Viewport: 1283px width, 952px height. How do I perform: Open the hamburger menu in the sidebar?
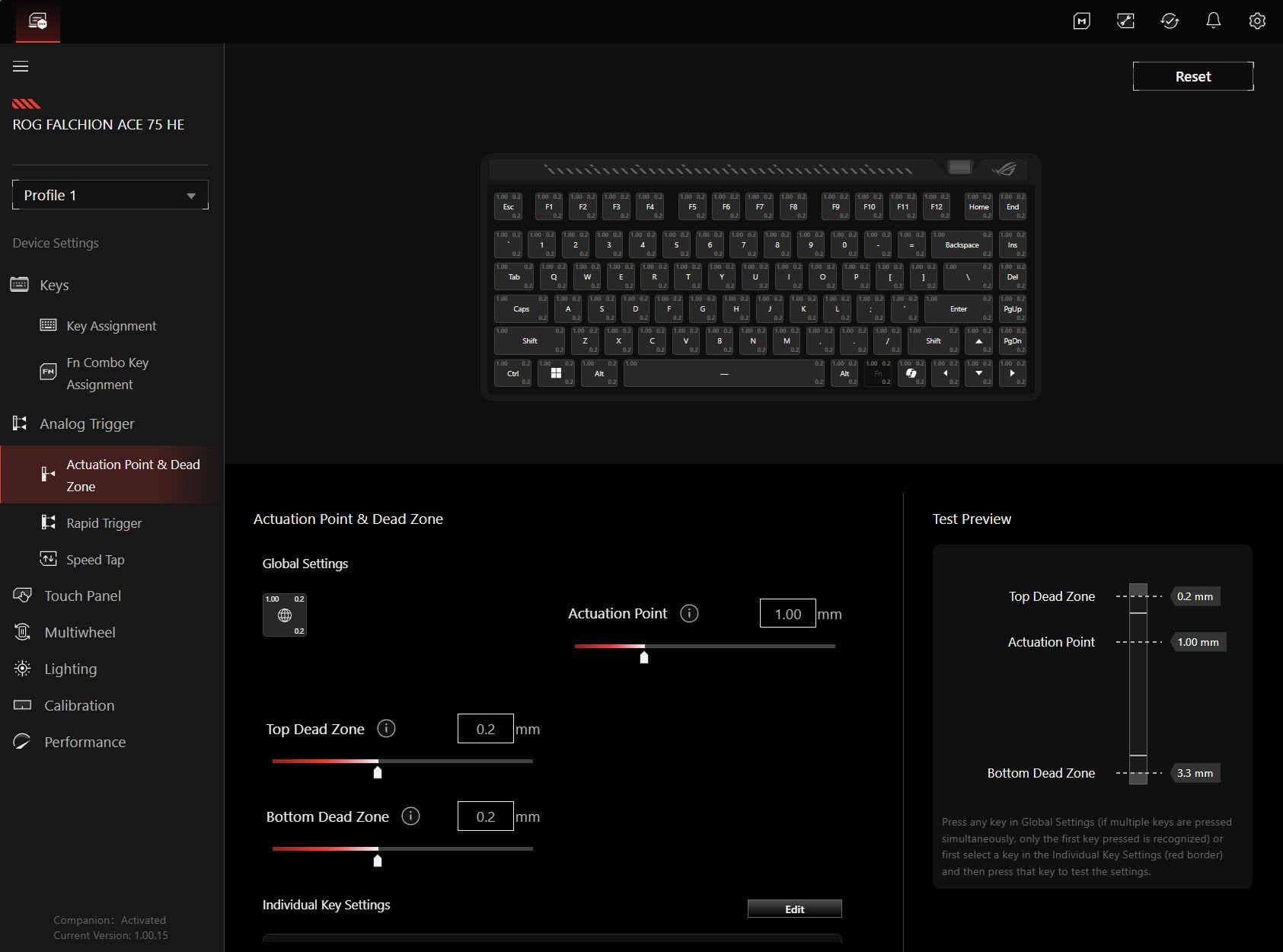tap(21, 67)
